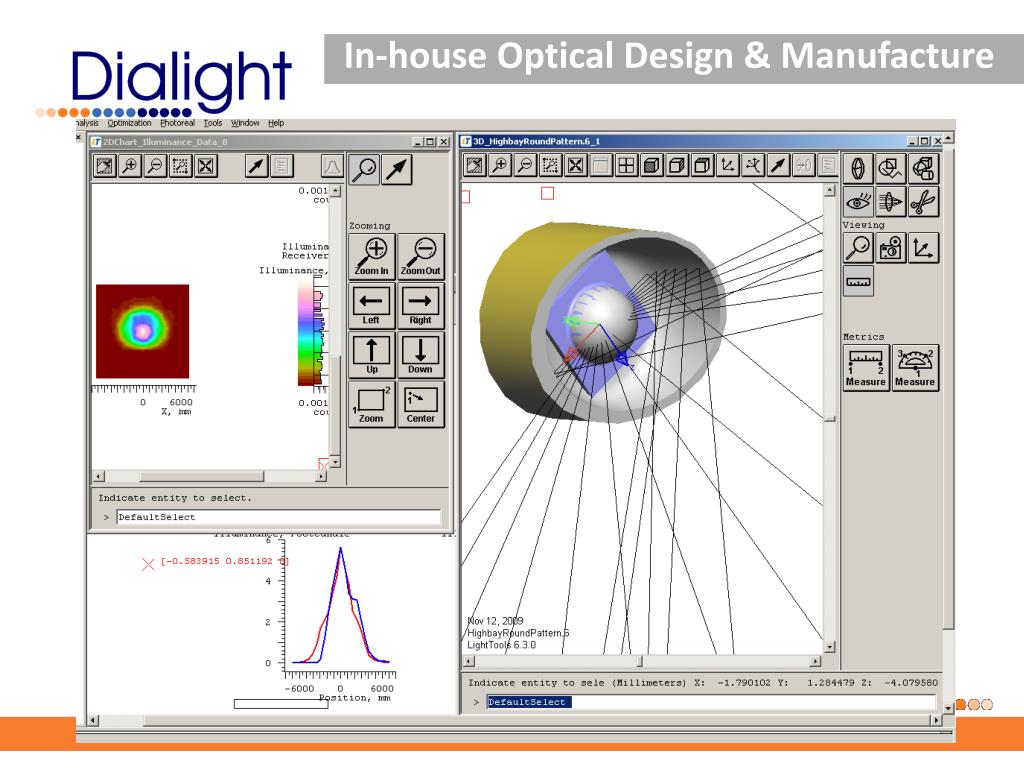1024x768 pixels.
Task: Click the bell curve smoothing icon in 2DChart toolbar
Action: click(332, 166)
